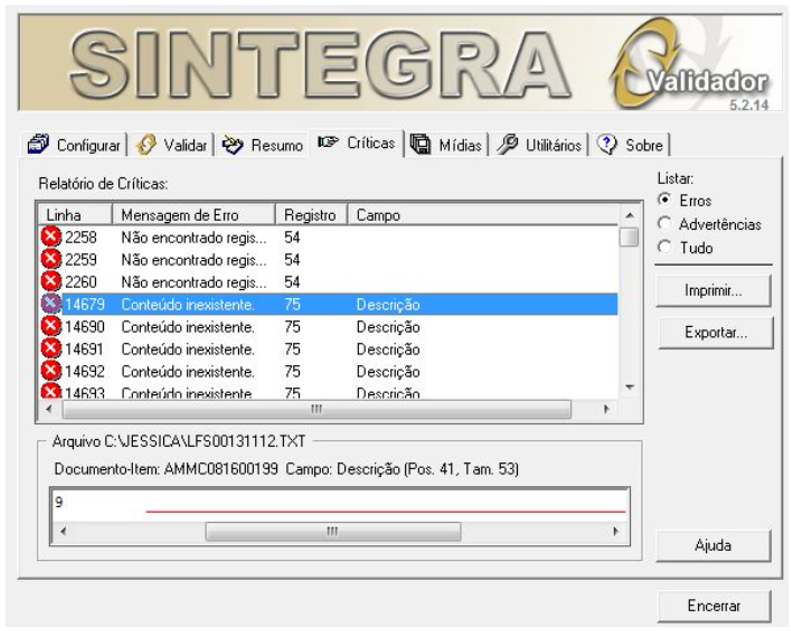Viewport: 791px width, 631px height.
Task: Click the record content text box
Action: 340,505
